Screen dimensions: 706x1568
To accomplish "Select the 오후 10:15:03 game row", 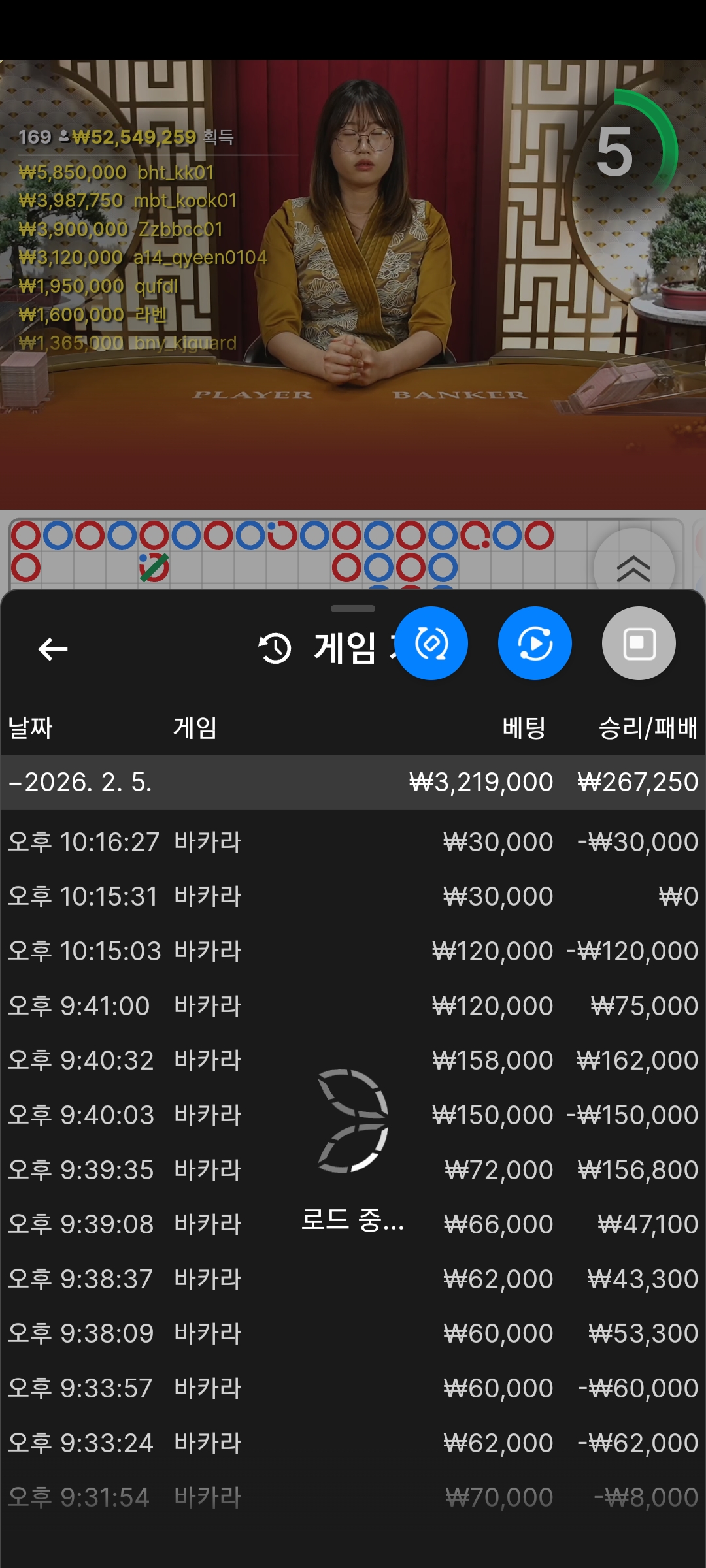I will pyautogui.click(x=353, y=951).
